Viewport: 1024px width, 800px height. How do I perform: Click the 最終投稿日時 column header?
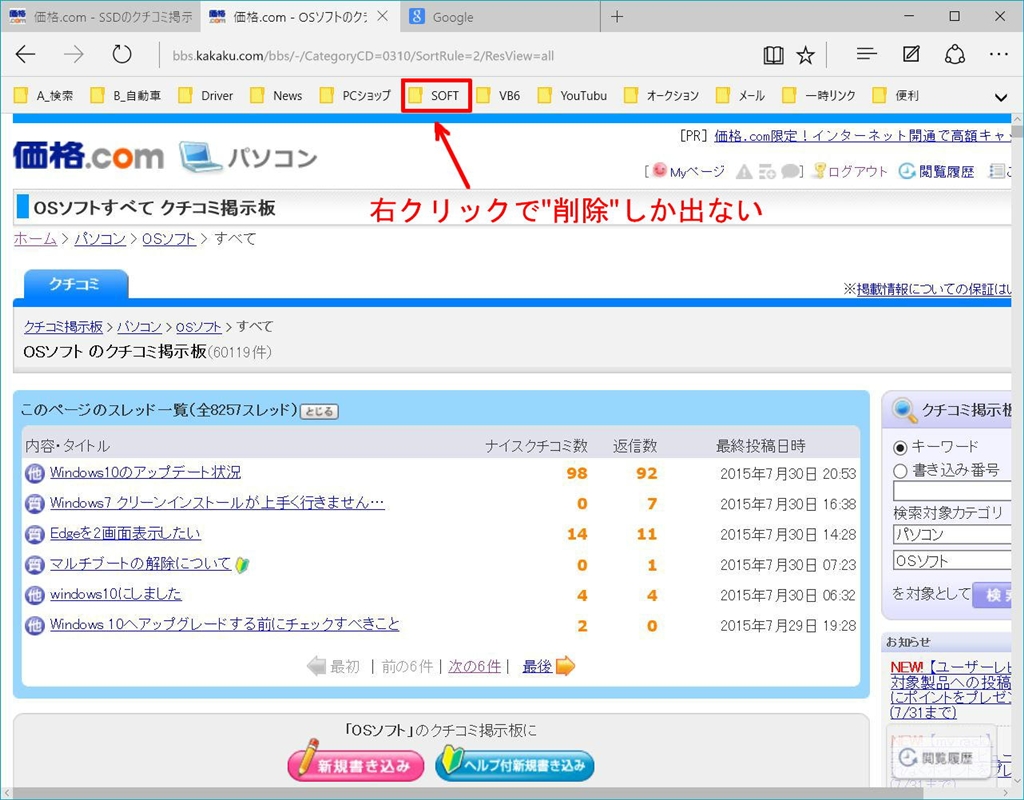coord(760,446)
